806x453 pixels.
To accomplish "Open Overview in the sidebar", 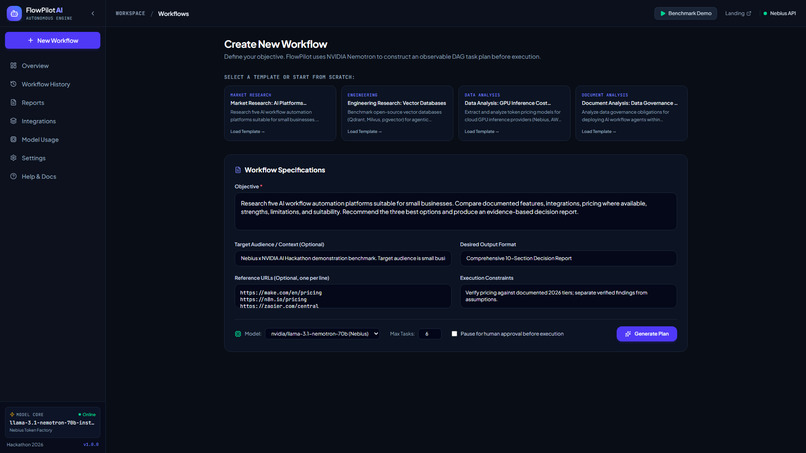I will [x=52, y=66].
